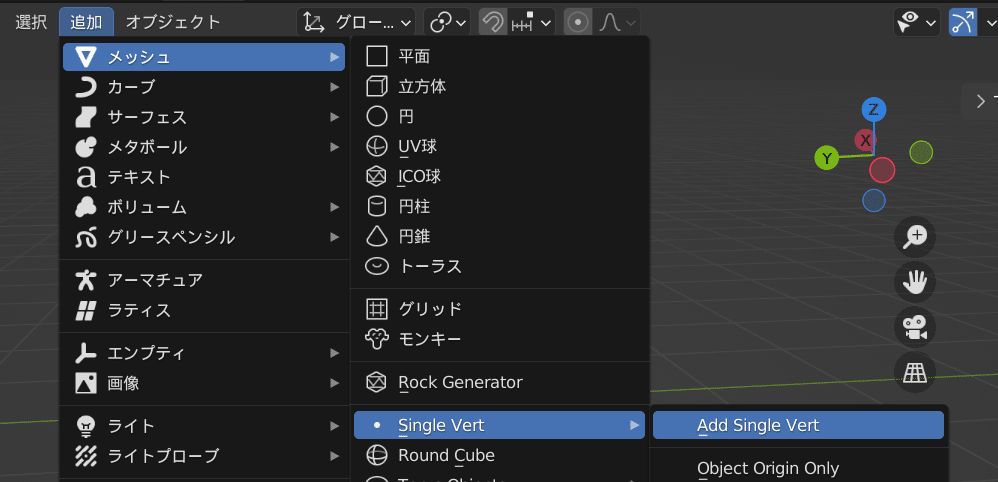Click the zoom view magnifier button

coord(915,237)
